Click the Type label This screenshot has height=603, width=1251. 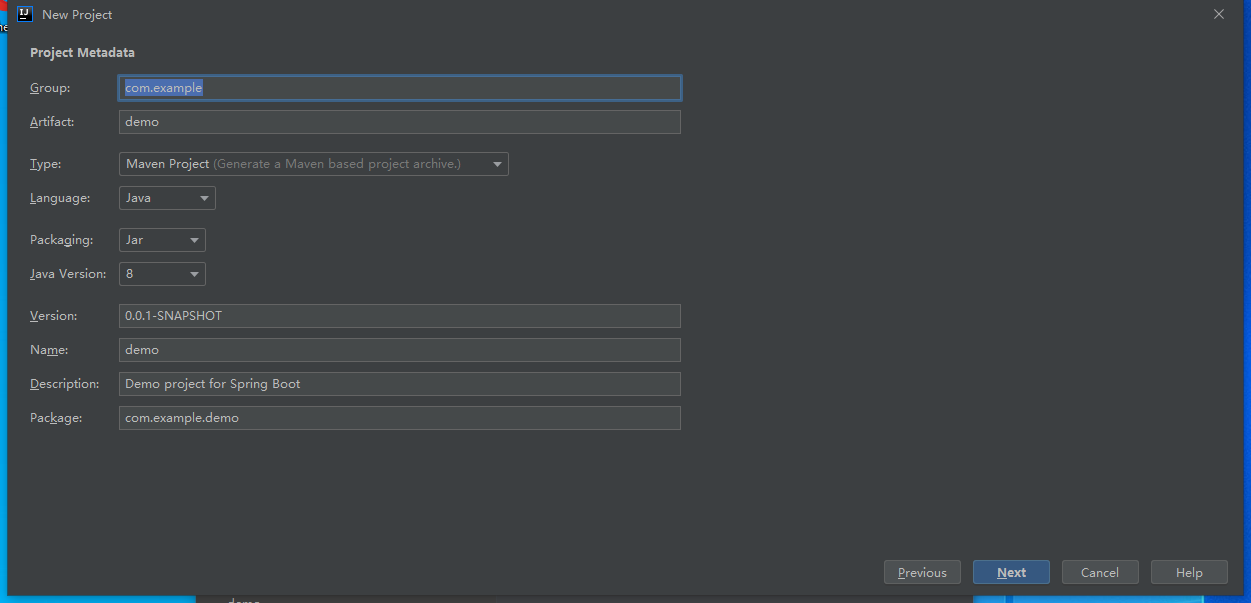(x=46, y=164)
